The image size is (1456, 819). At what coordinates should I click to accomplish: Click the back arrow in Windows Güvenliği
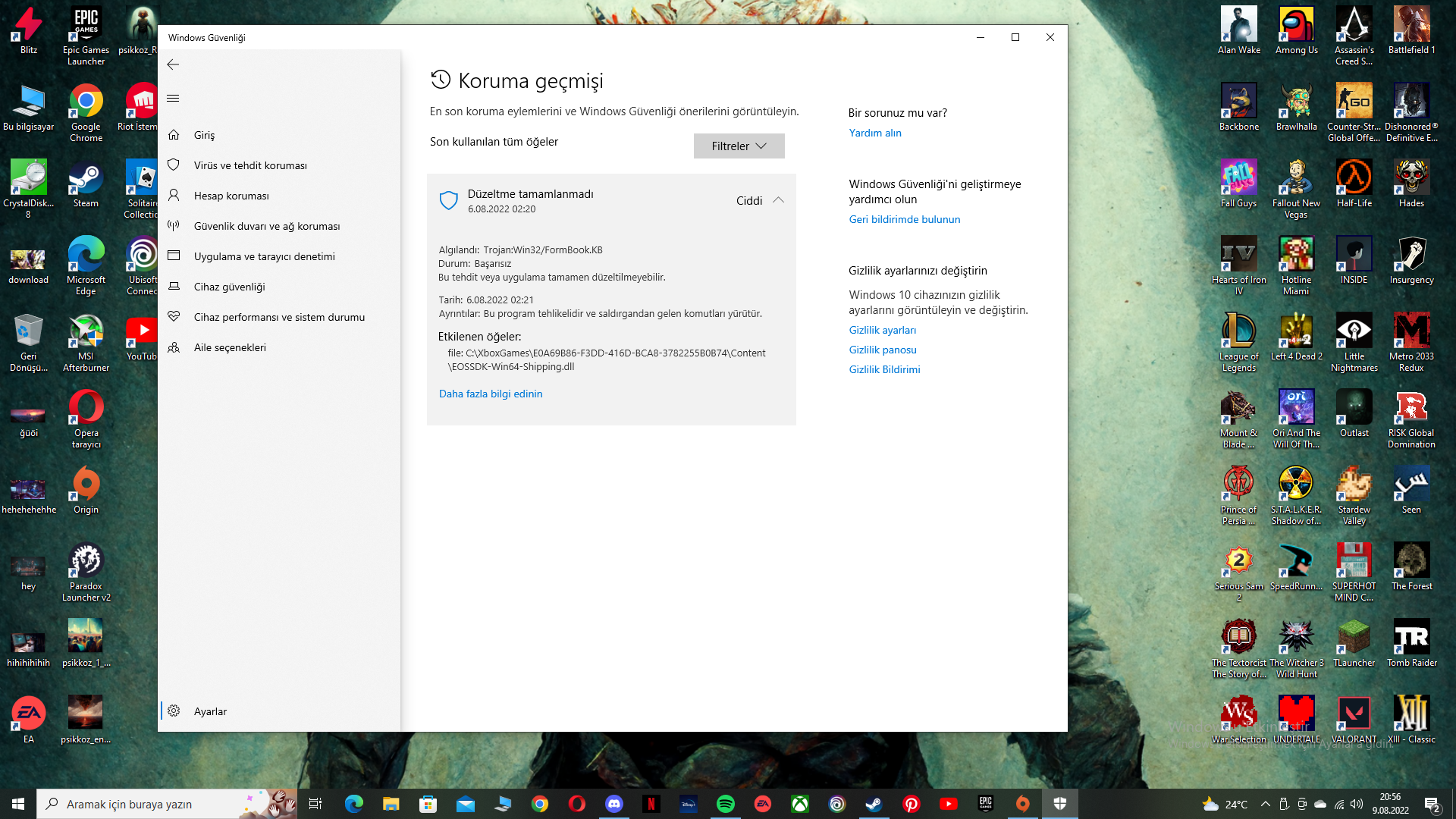(173, 64)
